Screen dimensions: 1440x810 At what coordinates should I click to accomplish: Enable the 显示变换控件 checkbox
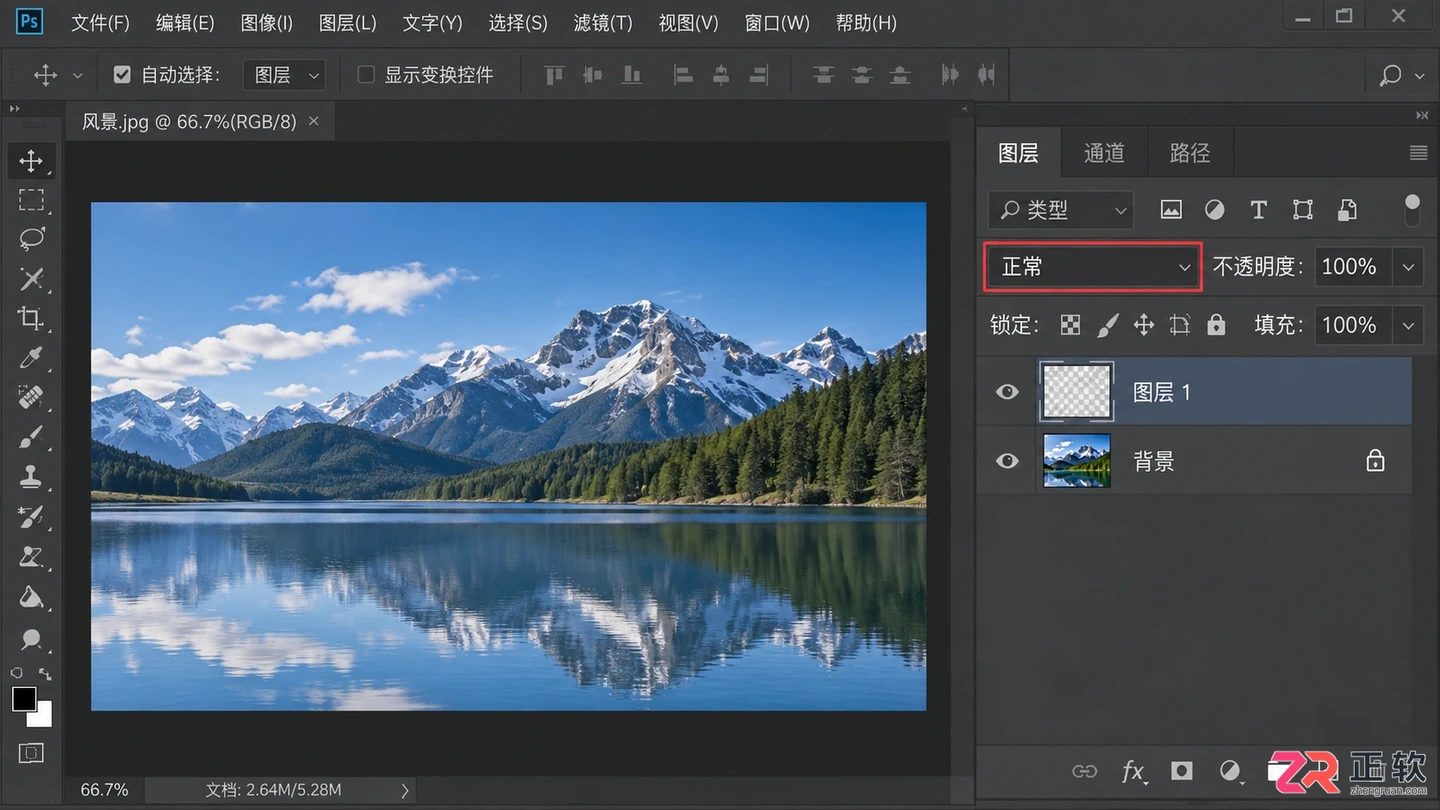pyautogui.click(x=366, y=74)
